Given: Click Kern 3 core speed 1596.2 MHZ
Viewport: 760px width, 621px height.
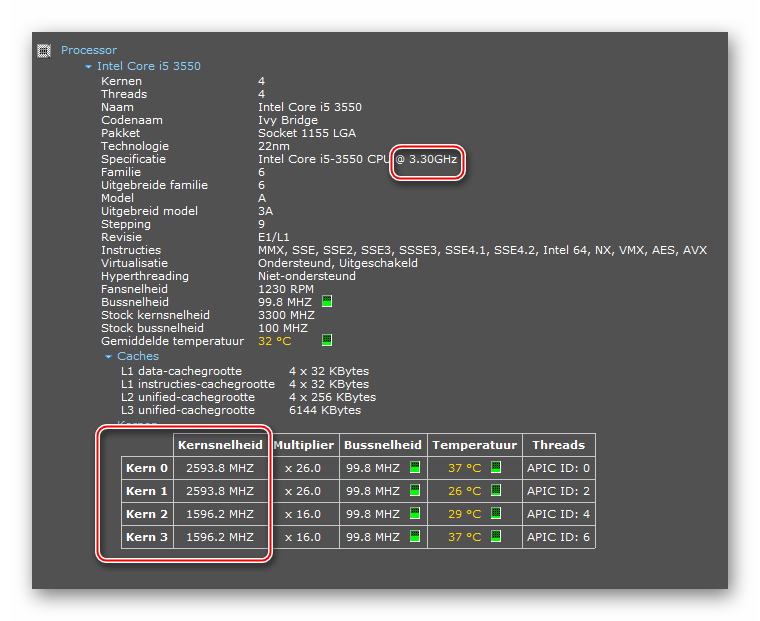Looking at the screenshot, I should 220,537.
